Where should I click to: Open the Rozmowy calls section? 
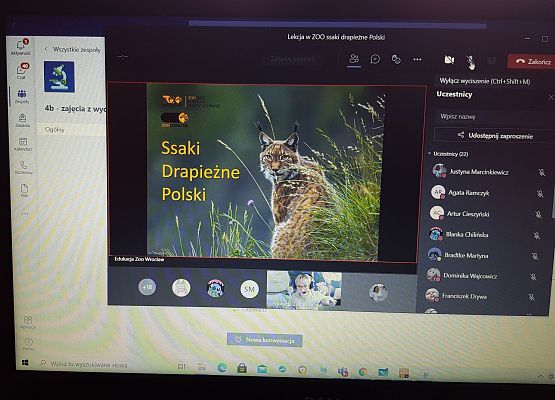(x=23, y=167)
